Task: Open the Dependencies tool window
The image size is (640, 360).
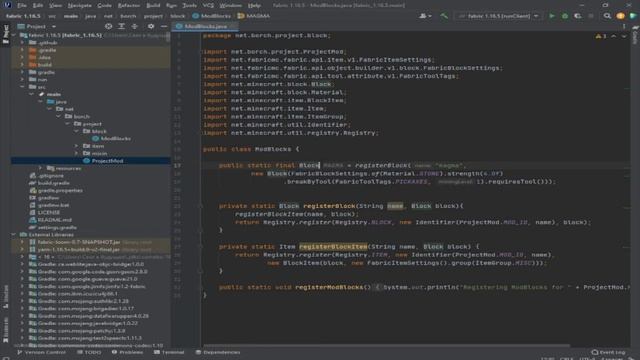Action: 218,352
